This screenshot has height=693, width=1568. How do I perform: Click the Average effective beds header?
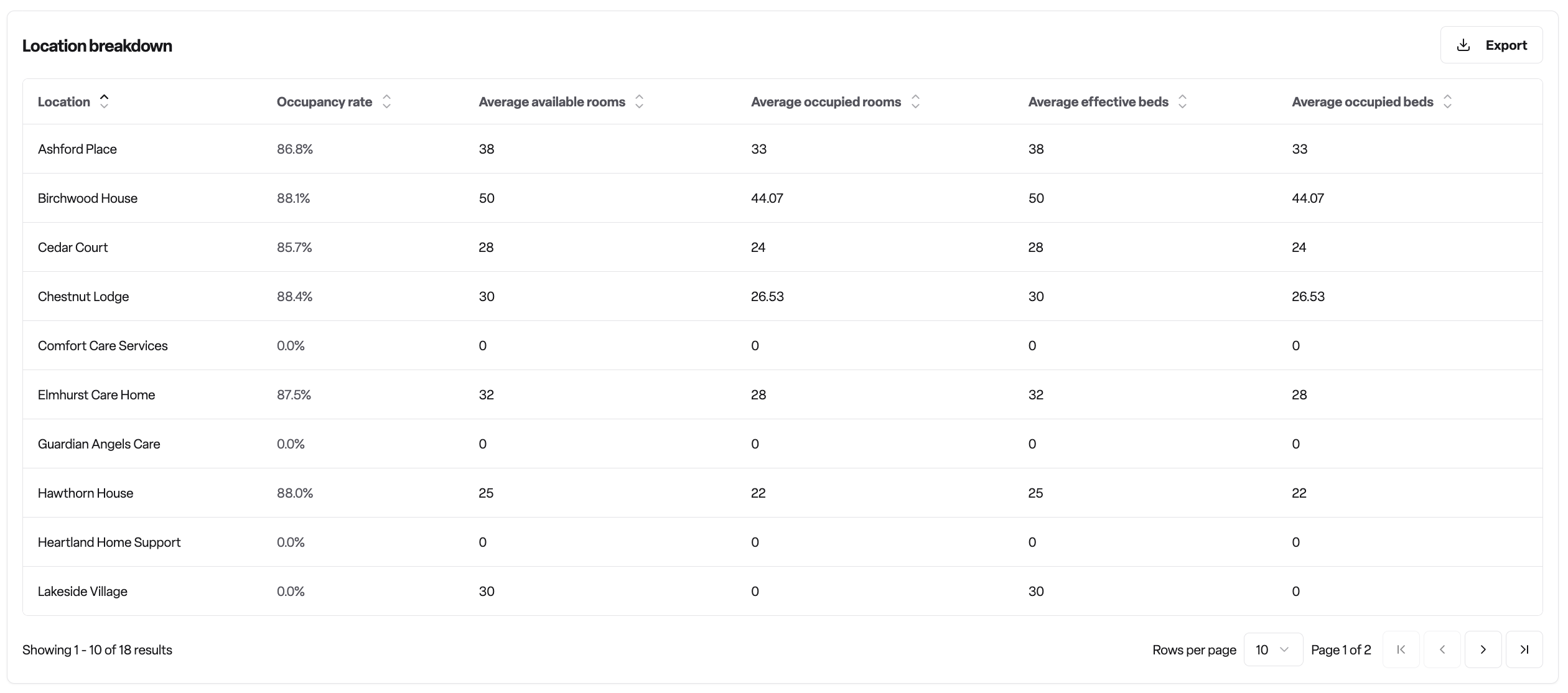pyautogui.click(x=1098, y=101)
